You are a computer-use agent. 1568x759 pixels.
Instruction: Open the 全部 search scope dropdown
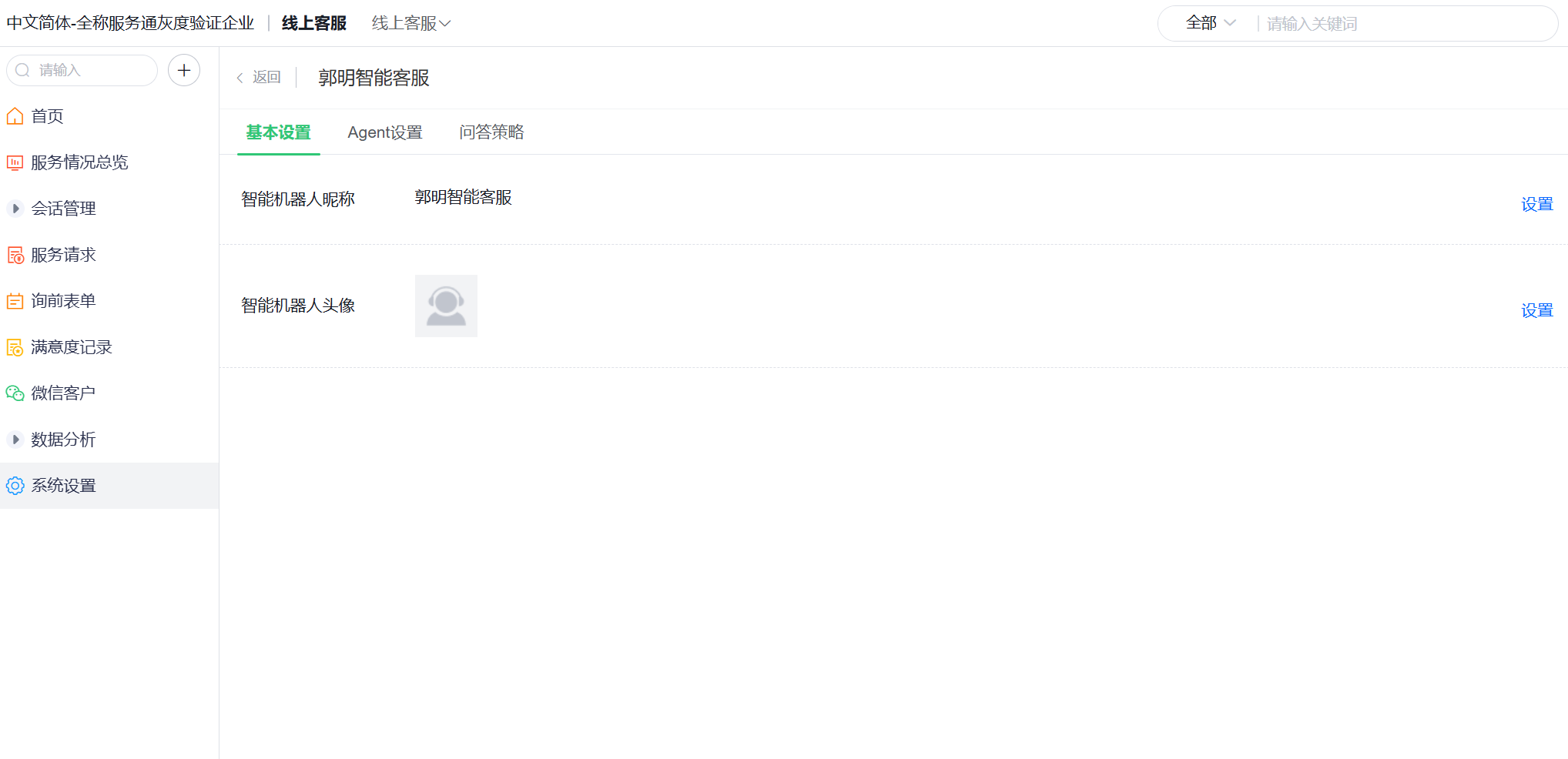click(x=1211, y=23)
